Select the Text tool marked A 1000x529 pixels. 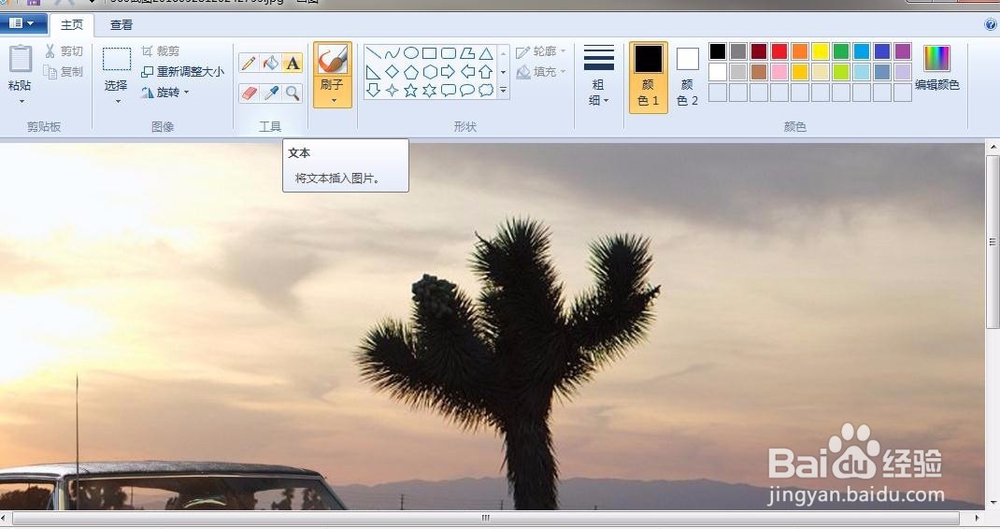click(293, 63)
